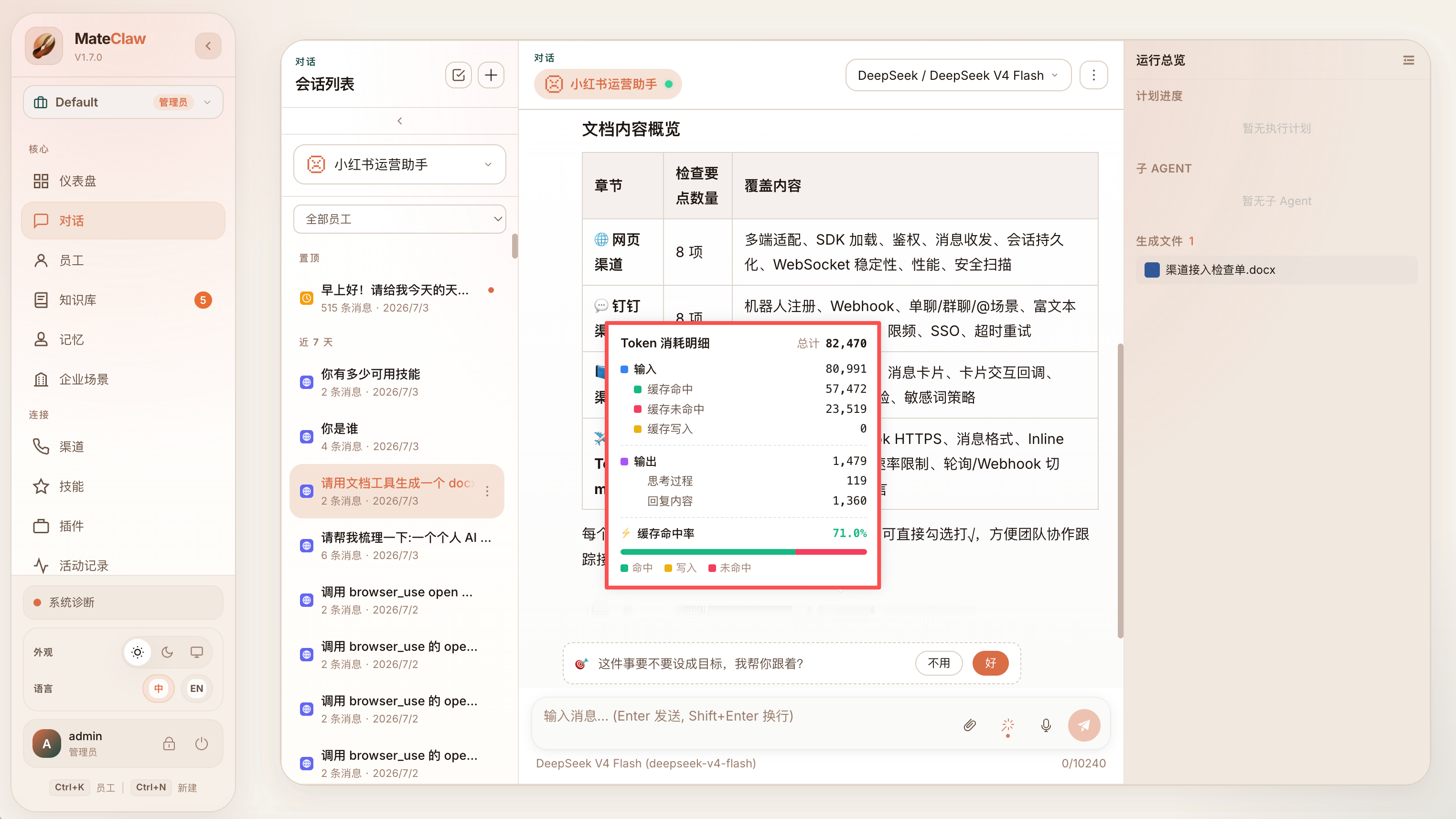This screenshot has width=1456, height=819.
Task: Click the 知识库 notification badge 5
Action: tap(203, 300)
